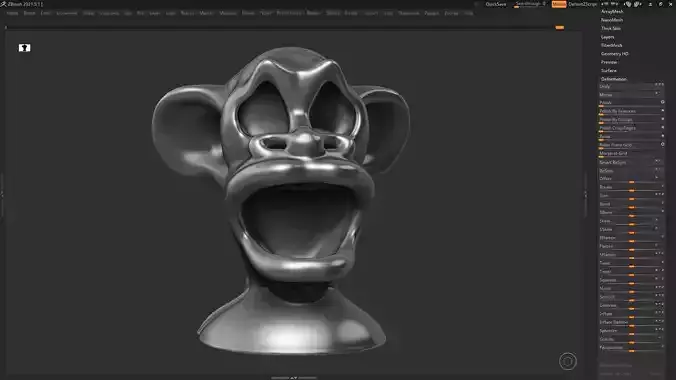Open the Render menu

tap(313, 13)
